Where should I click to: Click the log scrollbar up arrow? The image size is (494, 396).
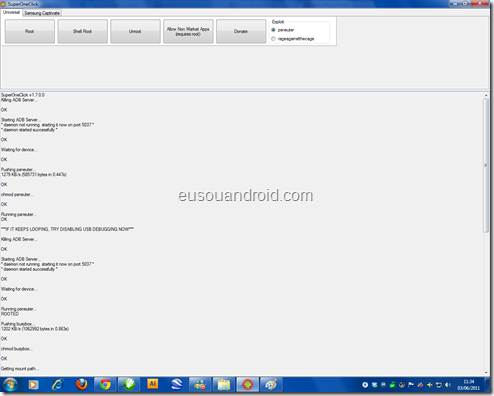click(486, 96)
